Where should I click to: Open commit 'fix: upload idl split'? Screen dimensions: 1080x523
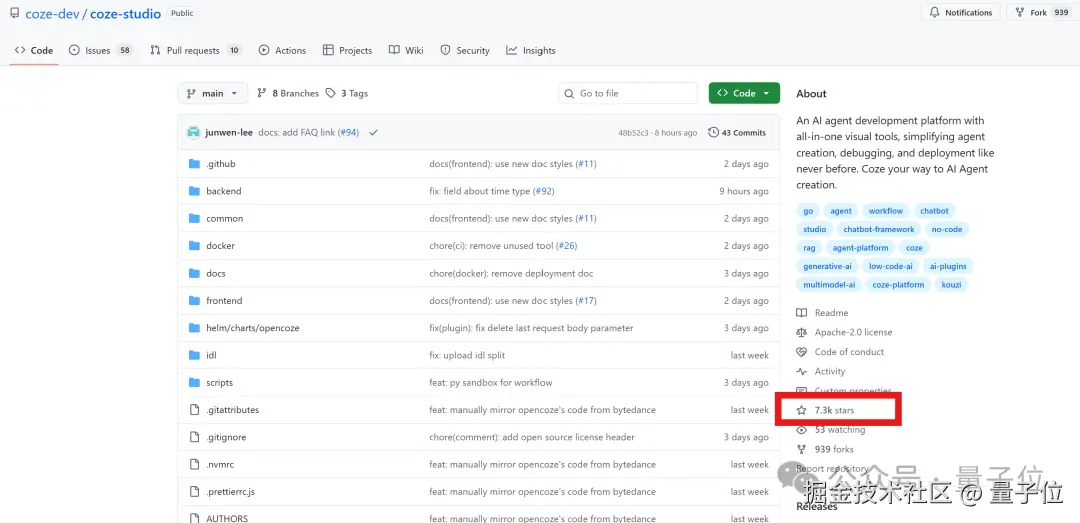467,356
